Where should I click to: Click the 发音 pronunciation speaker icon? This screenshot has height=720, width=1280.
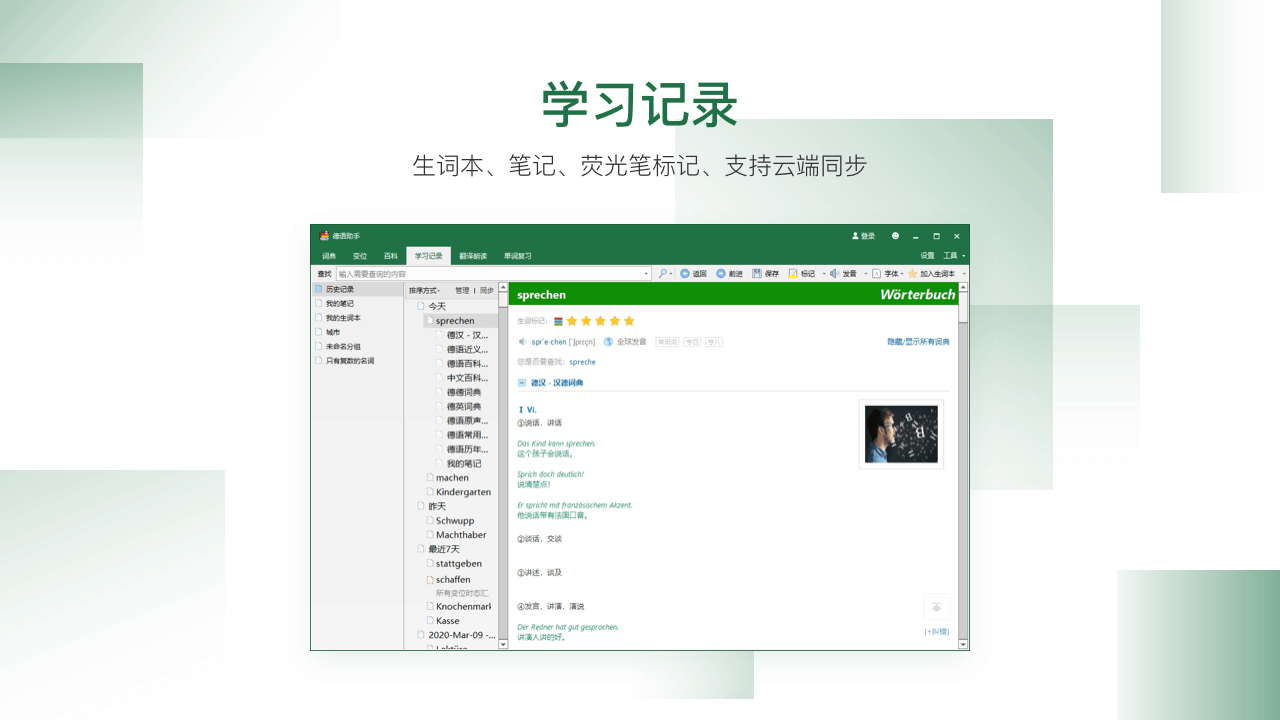(x=834, y=273)
